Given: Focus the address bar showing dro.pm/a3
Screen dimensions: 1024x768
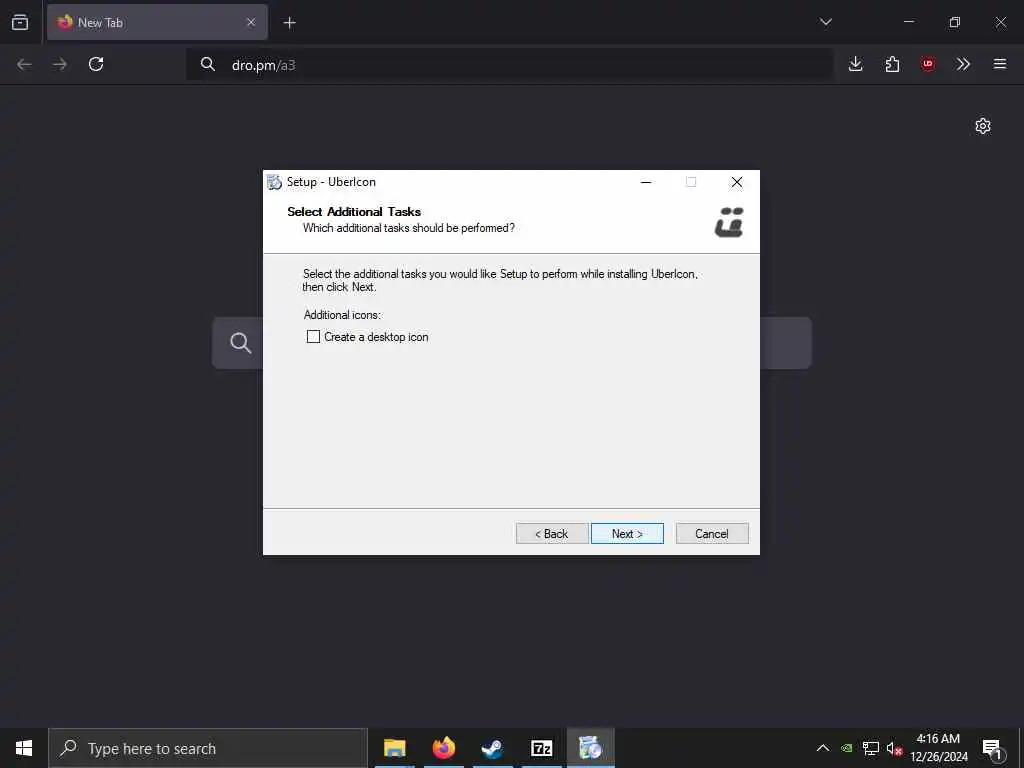Looking at the screenshot, I should (509, 64).
